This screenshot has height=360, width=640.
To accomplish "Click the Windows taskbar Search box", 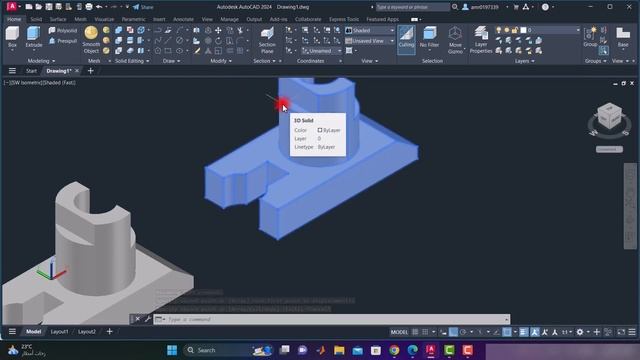I will 228,350.
